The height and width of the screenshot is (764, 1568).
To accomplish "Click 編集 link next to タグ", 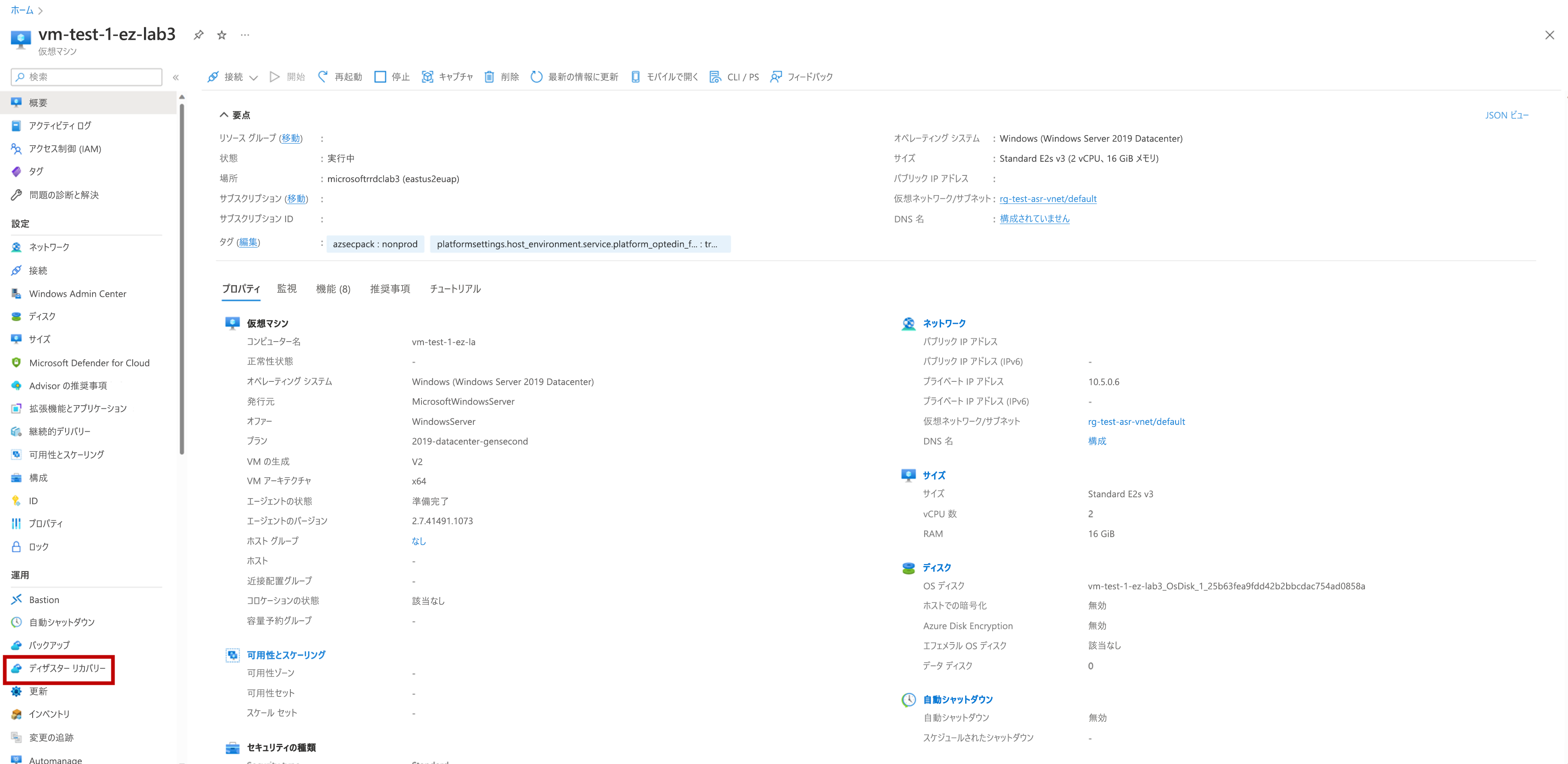I will pyautogui.click(x=249, y=242).
